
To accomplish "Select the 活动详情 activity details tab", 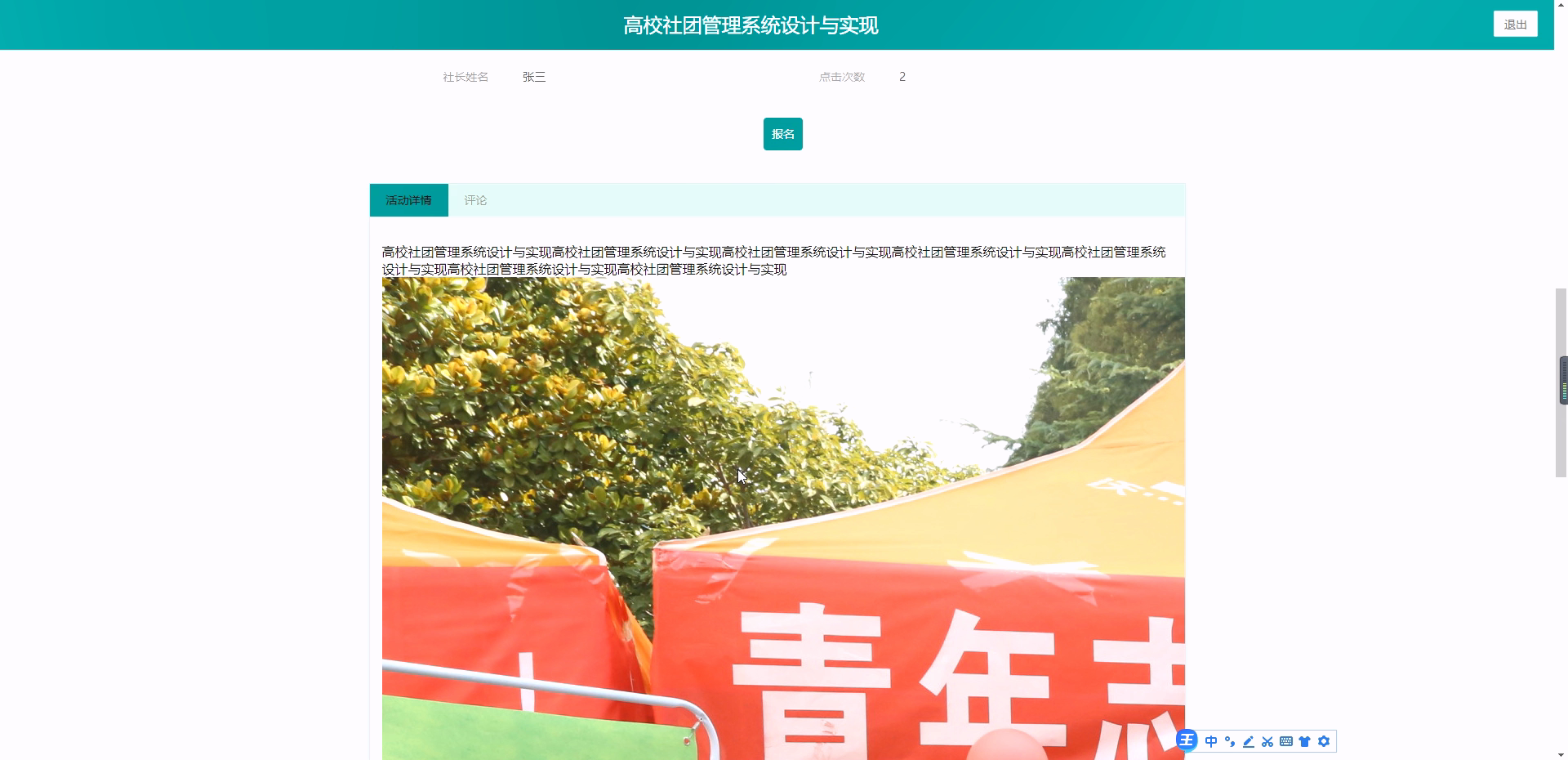I will (x=408, y=199).
